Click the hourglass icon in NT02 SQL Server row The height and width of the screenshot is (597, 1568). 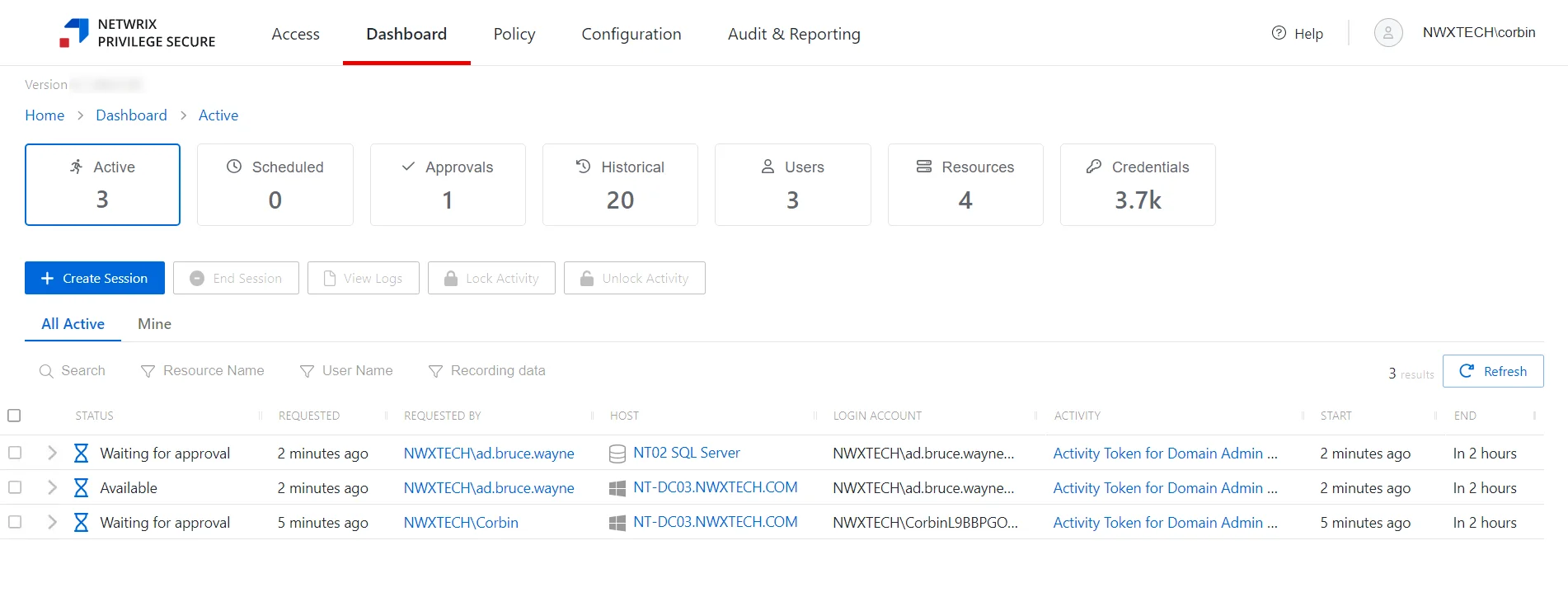(x=81, y=454)
